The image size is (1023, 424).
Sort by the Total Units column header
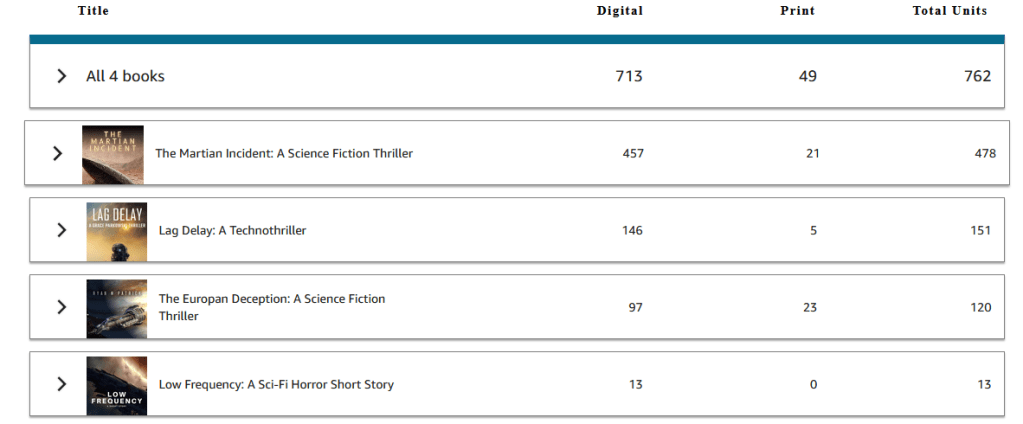[x=949, y=11]
